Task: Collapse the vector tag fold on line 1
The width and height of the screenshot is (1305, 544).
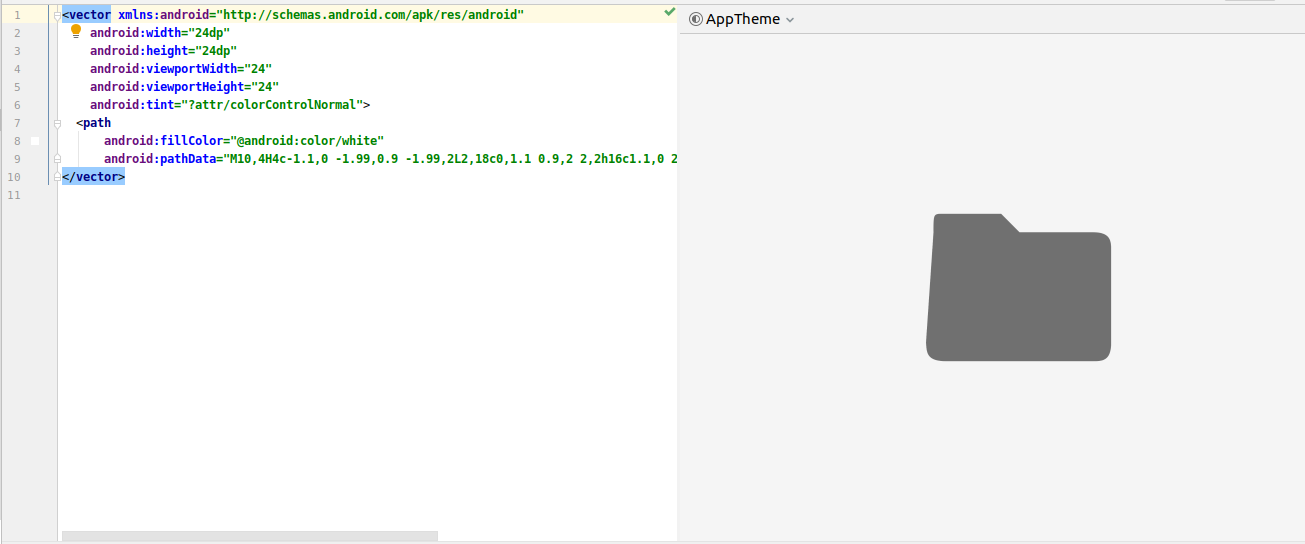Action: (57, 15)
